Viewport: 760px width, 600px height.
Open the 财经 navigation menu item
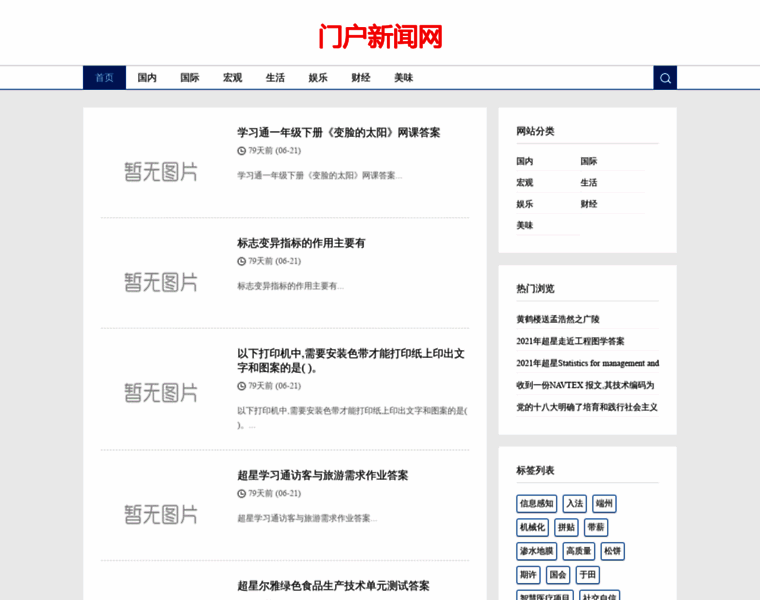pos(361,78)
